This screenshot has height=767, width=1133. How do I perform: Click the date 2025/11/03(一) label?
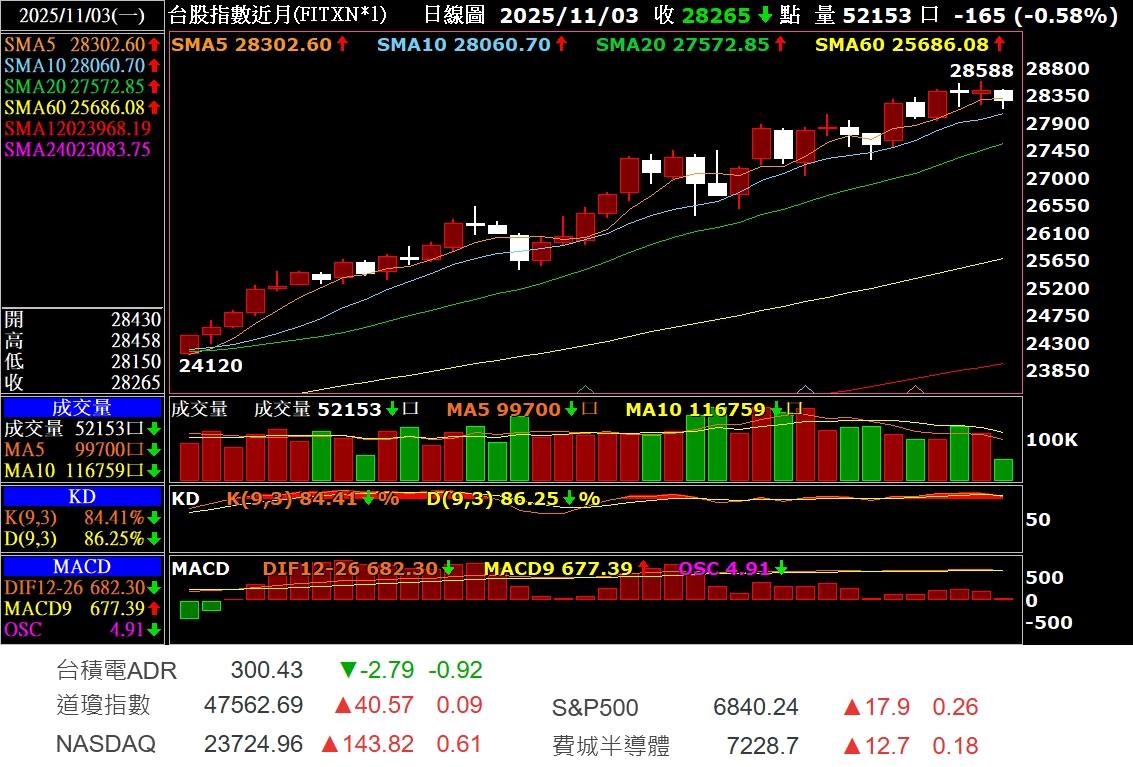point(82,15)
